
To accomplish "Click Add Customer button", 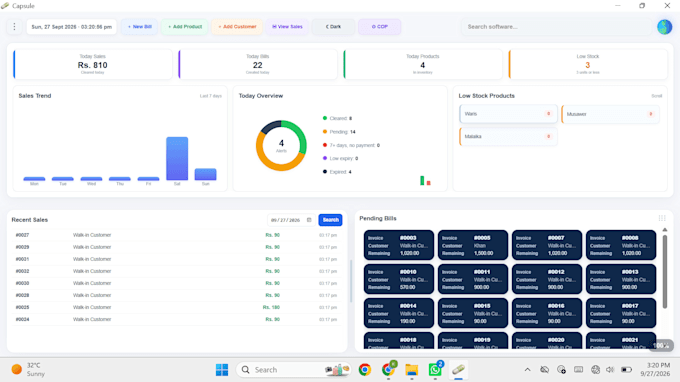I will [237, 27].
